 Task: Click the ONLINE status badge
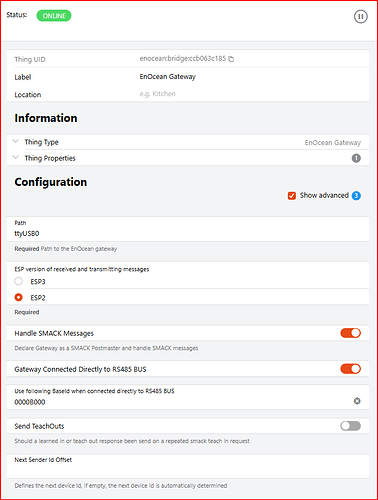pos(54,16)
